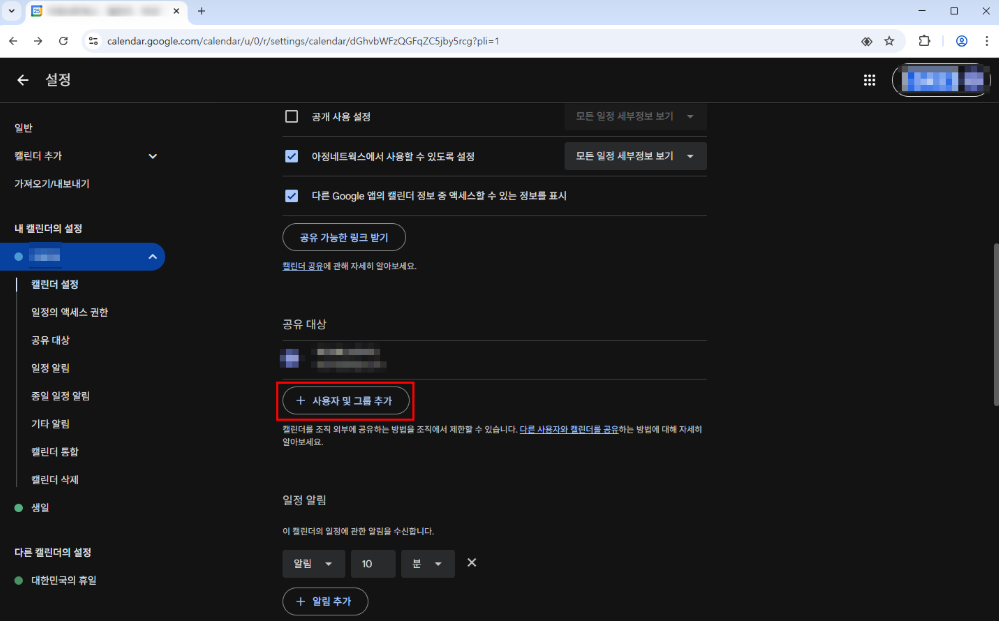Bookmark this page with the star icon
This screenshot has width=999, height=621.
click(x=889, y=41)
